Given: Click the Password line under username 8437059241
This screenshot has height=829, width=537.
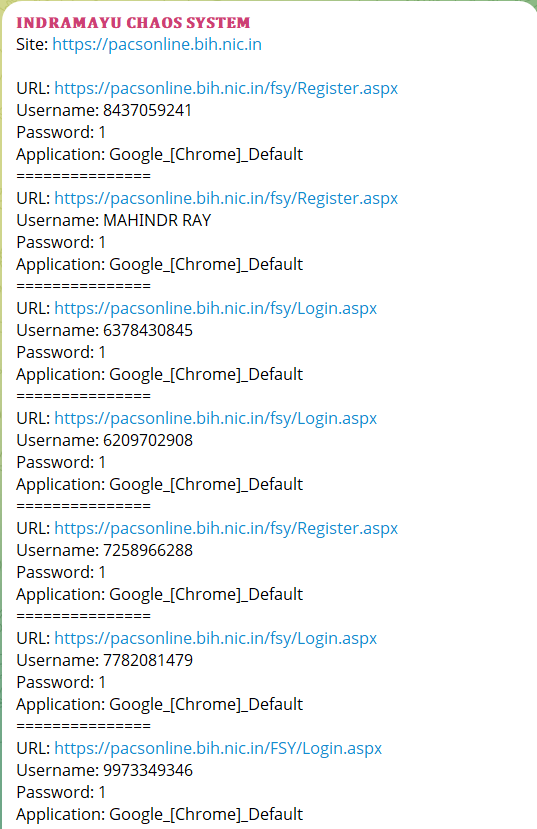Looking at the screenshot, I should click(x=61, y=132).
